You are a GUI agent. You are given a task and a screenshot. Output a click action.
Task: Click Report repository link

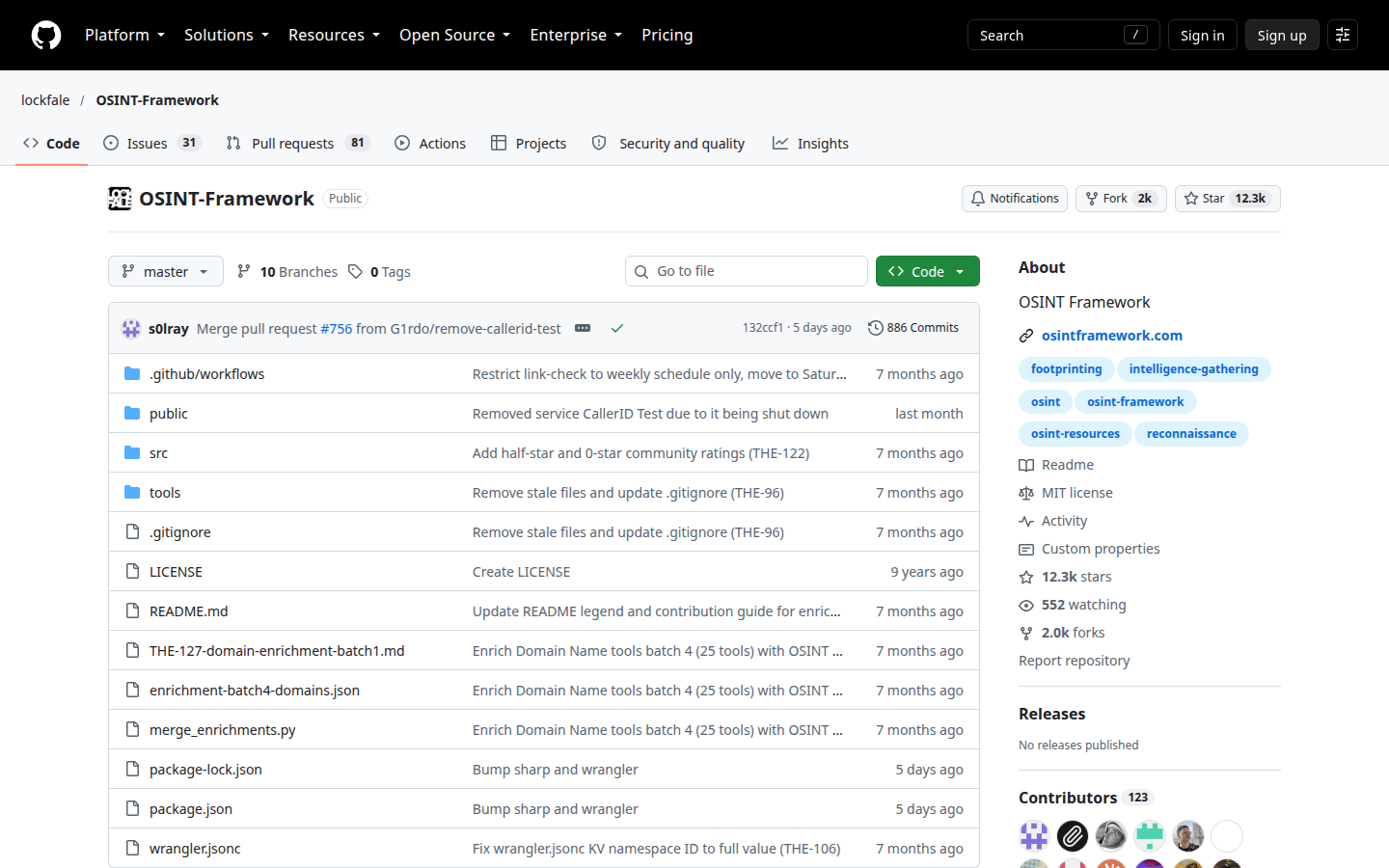(x=1074, y=661)
